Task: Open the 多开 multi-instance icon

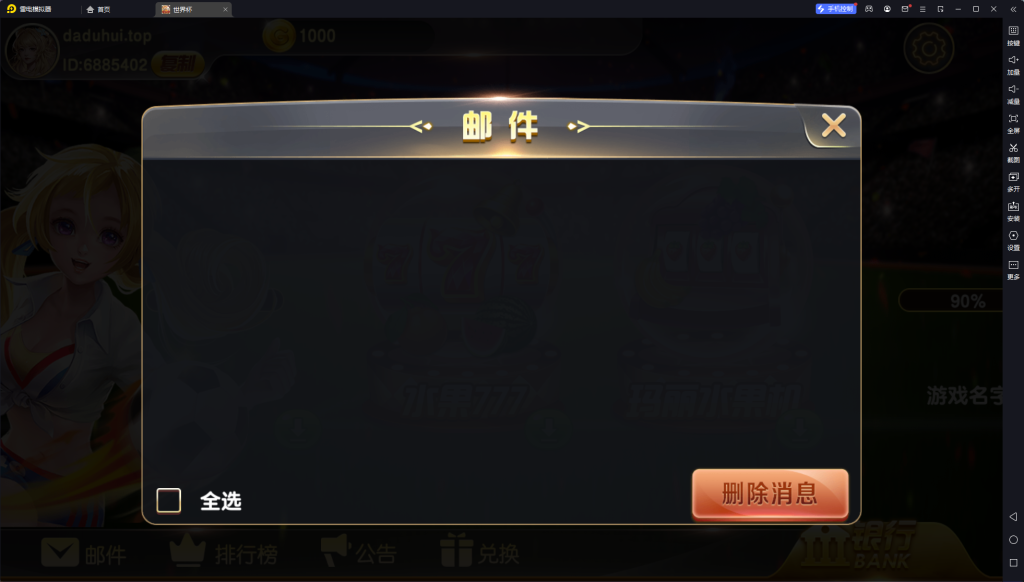Action: [x=1013, y=182]
